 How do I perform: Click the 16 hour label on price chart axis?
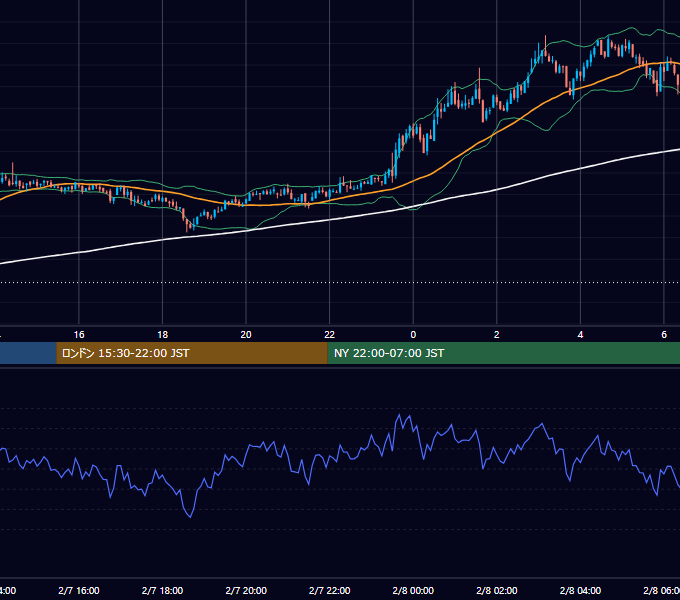pyautogui.click(x=79, y=335)
